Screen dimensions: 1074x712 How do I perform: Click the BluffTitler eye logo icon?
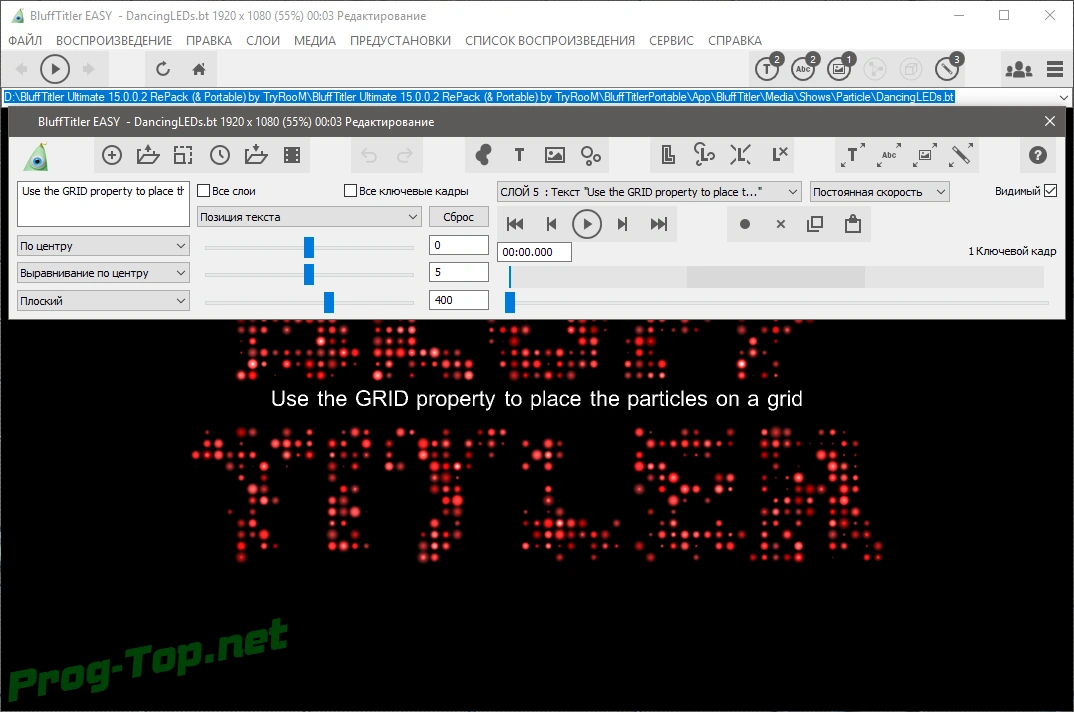[x=36, y=156]
